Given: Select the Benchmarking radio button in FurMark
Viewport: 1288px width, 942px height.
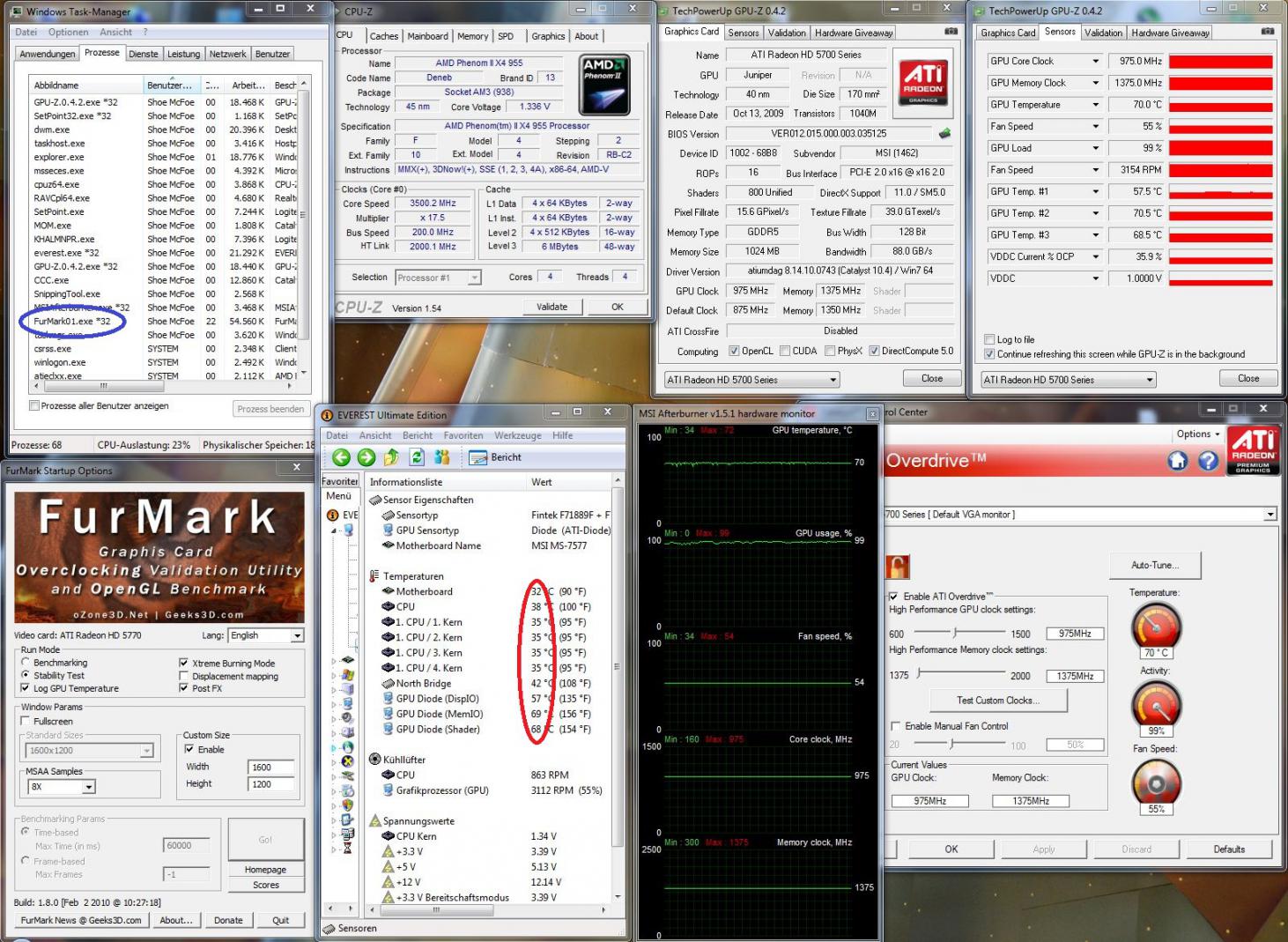Looking at the screenshot, I should [x=26, y=662].
